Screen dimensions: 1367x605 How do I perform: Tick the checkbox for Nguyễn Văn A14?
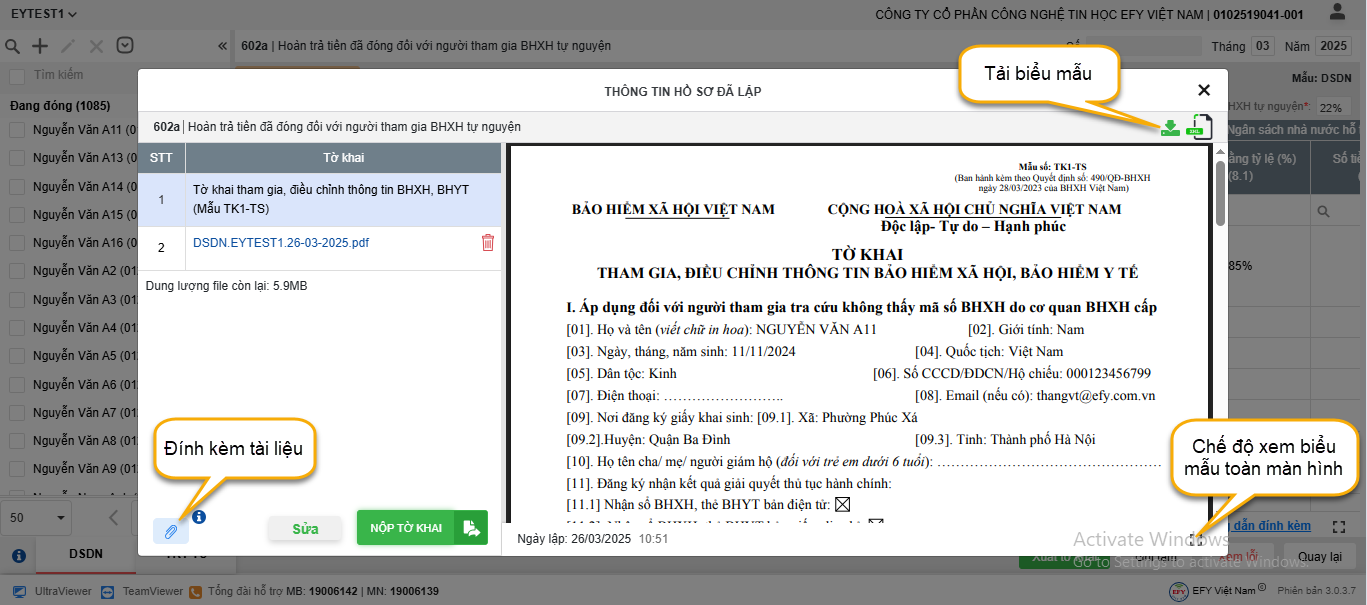tap(17, 187)
